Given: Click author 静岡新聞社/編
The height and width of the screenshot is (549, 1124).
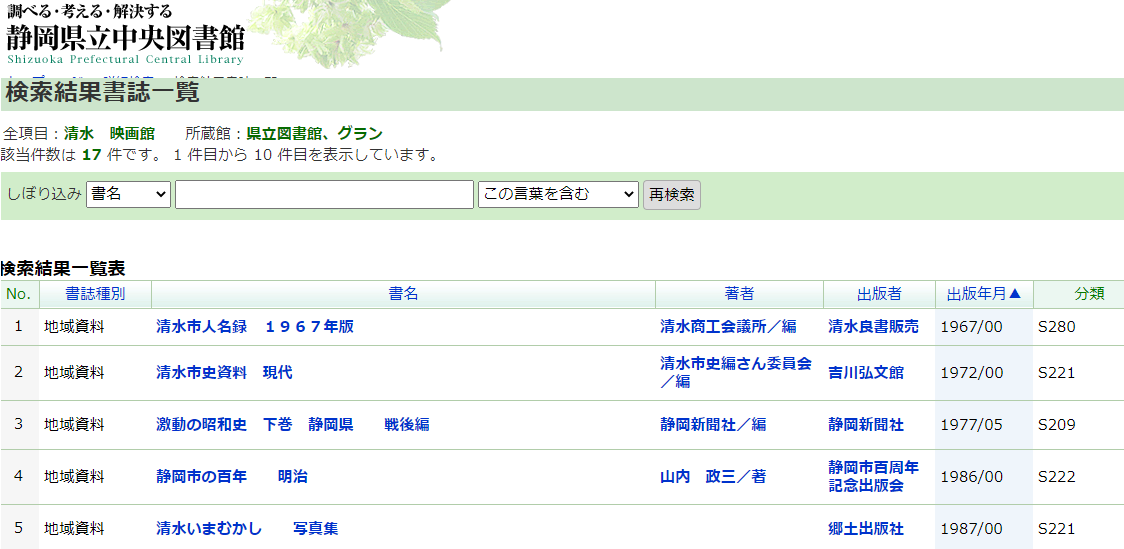Looking at the screenshot, I should (x=713, y=425).
